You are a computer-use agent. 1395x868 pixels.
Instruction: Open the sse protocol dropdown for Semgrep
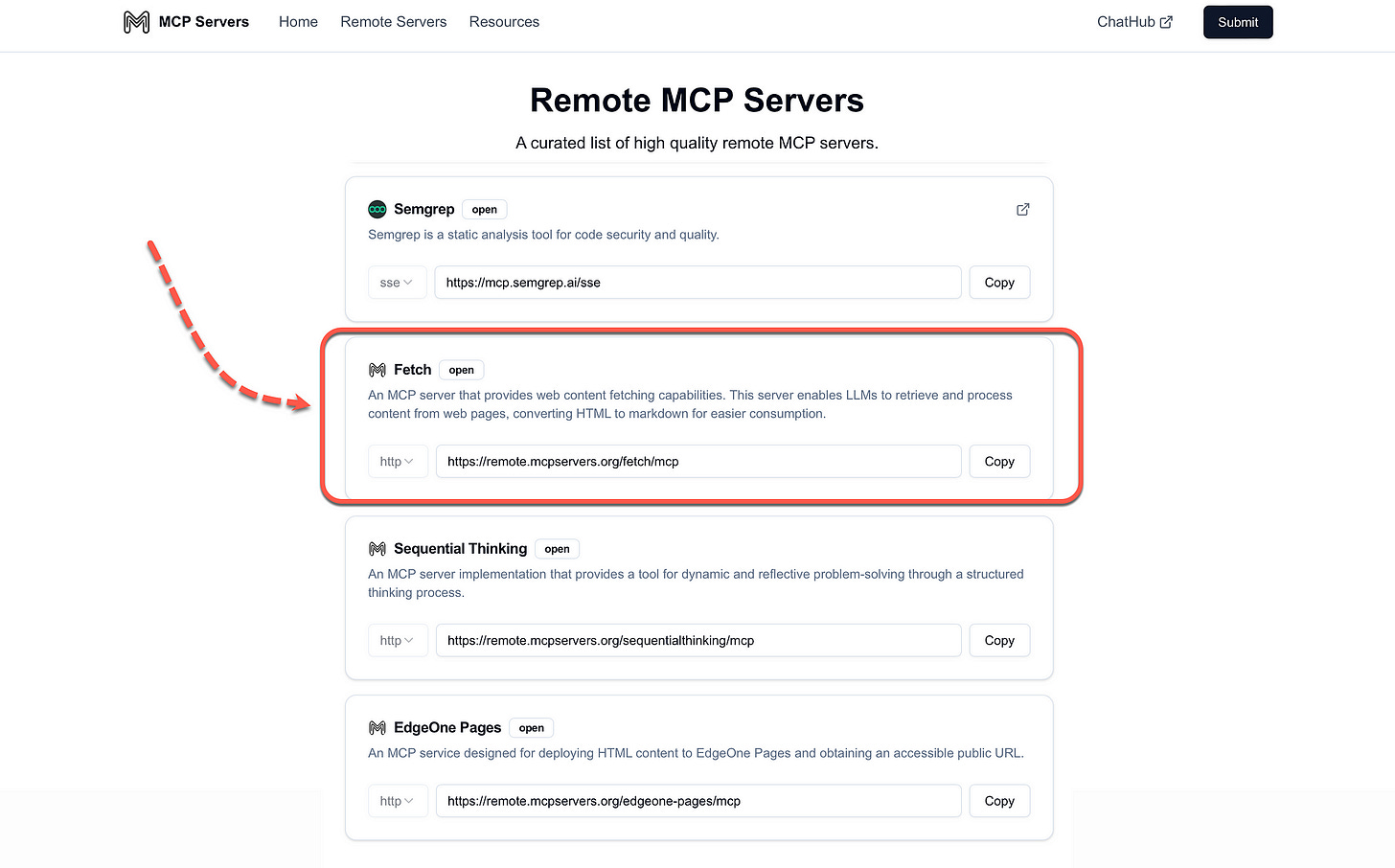tap(397, 282)
